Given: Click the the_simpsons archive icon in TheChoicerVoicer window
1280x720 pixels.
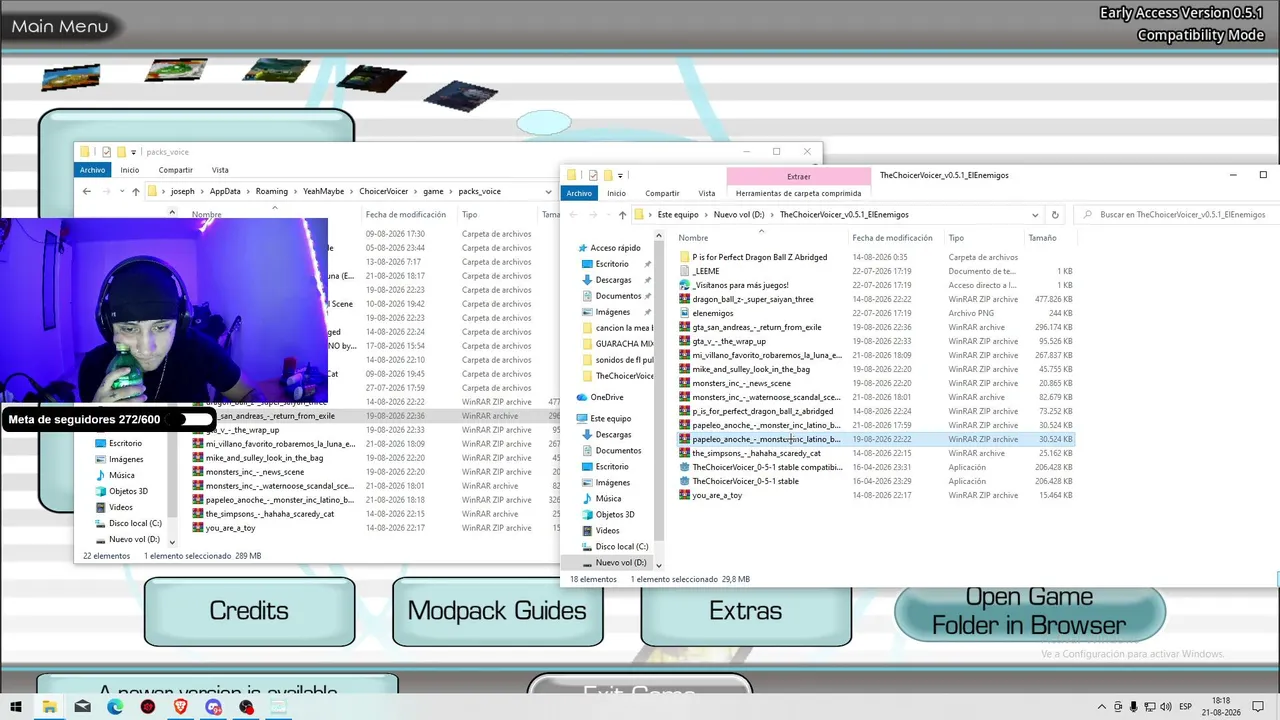Looking at the screenshot, I should 684,453.
